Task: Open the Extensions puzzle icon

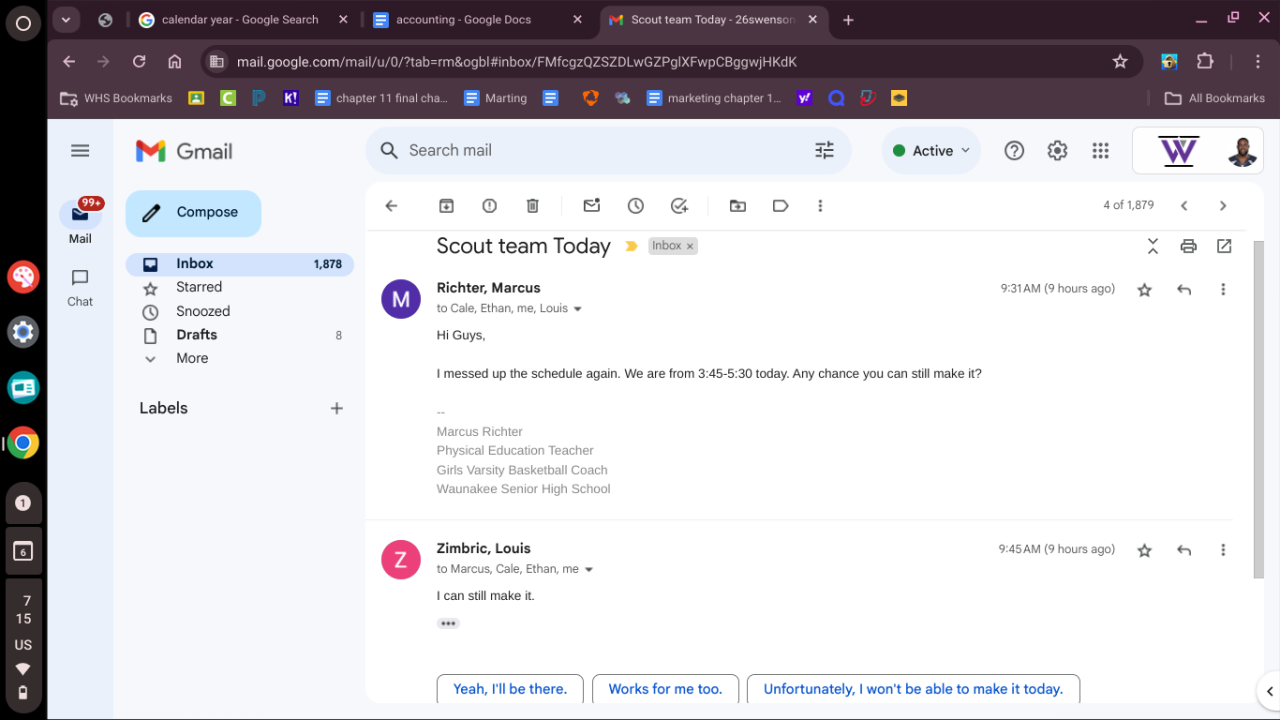Action: pos(1205,62)
